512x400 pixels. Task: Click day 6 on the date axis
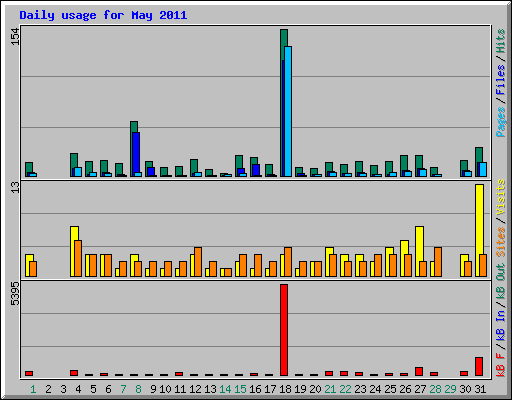[x=108, y=389]
